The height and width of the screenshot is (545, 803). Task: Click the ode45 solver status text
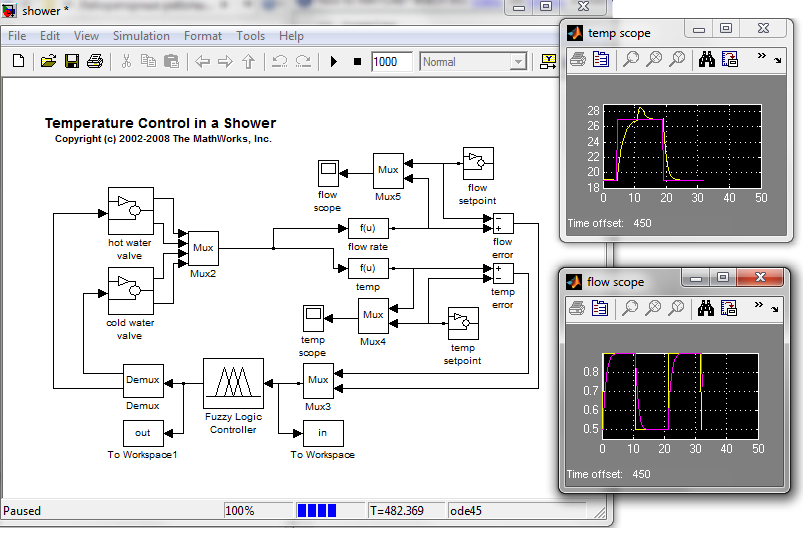(466, 511)
